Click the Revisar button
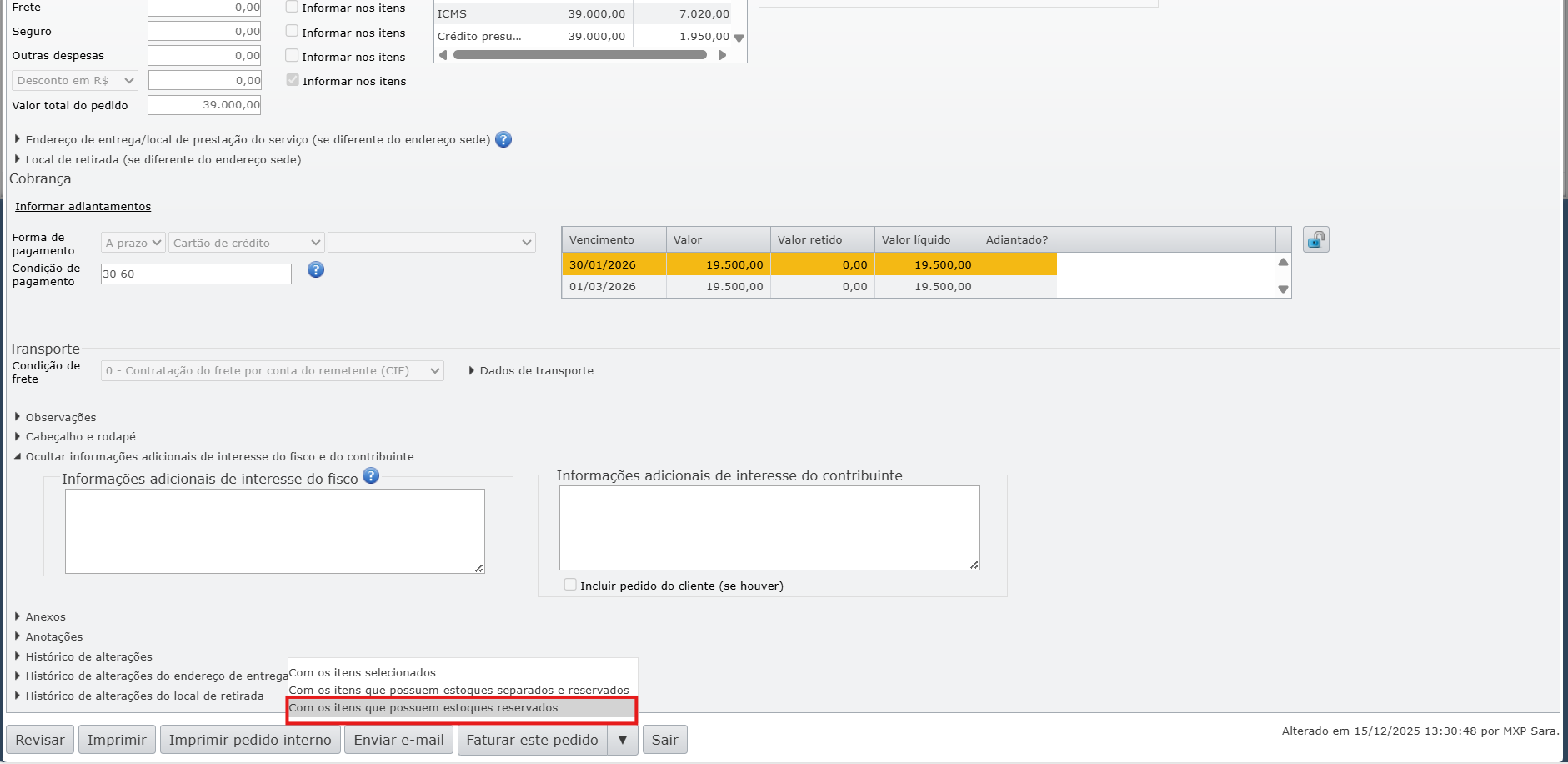Image resolution: width=1568 pixels, height=764 pixels. coord(40,740)
